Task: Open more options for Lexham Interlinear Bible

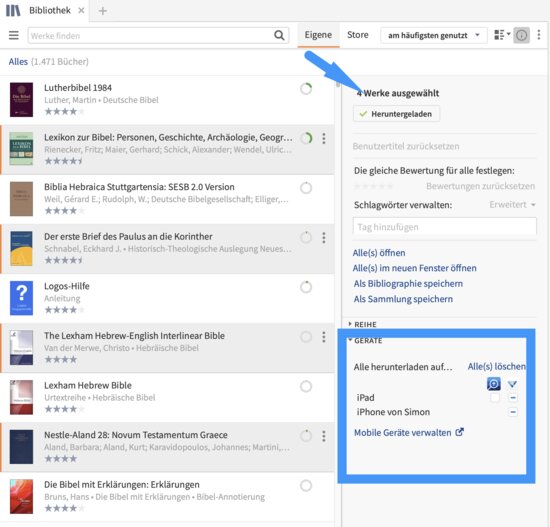Action: tap(324, 337)
